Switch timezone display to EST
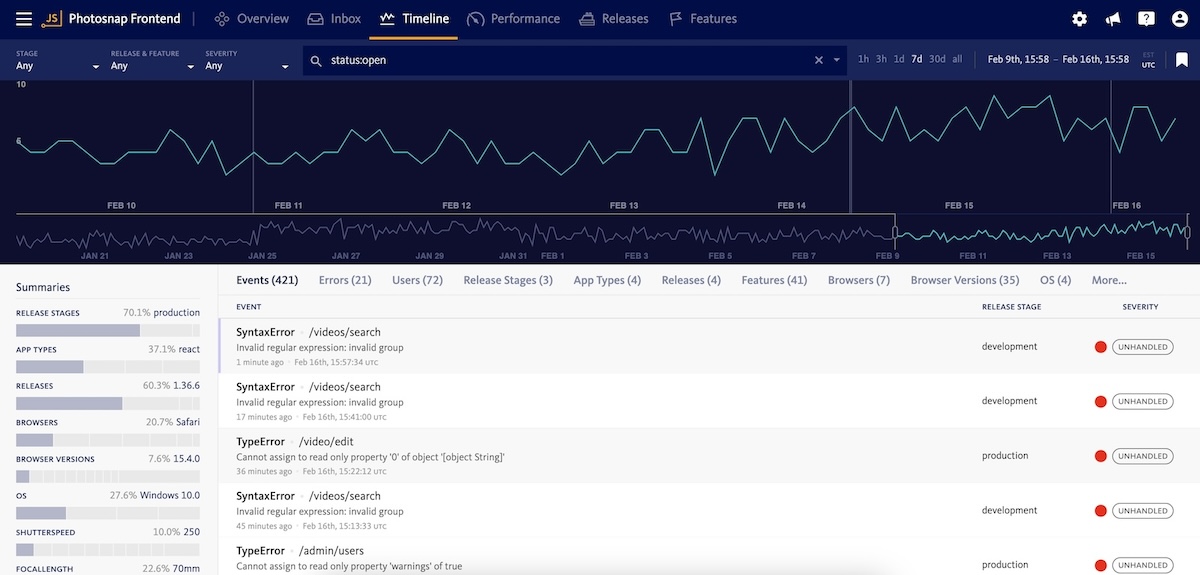The height and width of the screenshot is (575, 1200). 1148,55
